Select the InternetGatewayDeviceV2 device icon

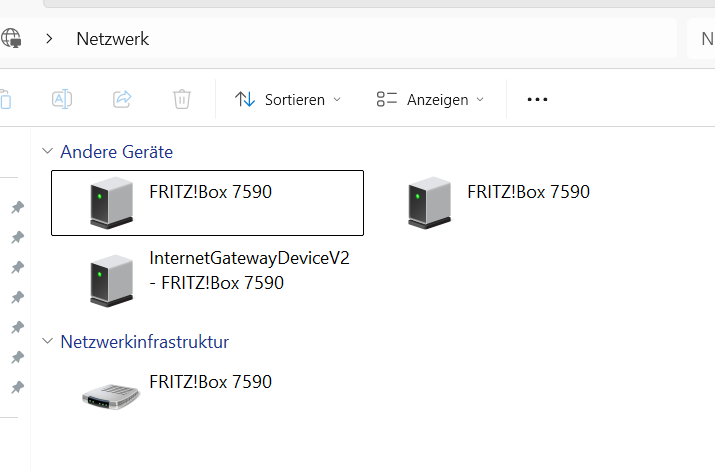110,281
